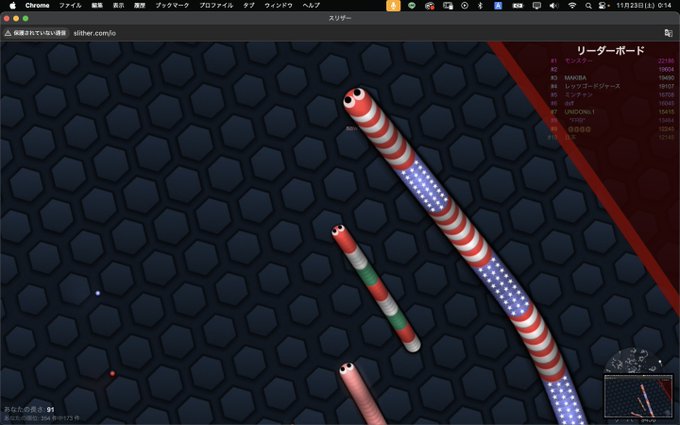Image resolution: width=680 pixels, height=425 pixels.
Task: Click the yellow minimize window button
Action: (16, 18)
